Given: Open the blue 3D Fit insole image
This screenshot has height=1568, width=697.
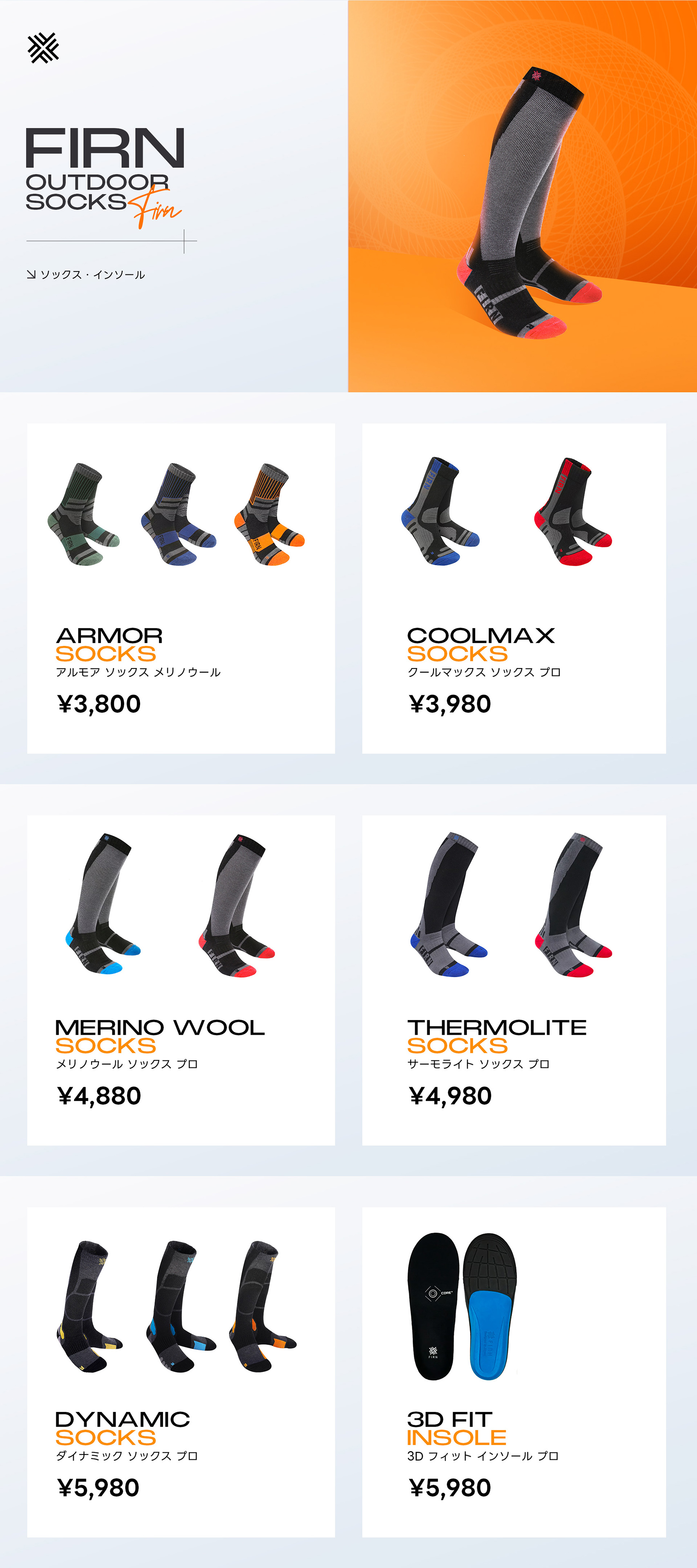Looking at the screenshot, I should (490, 1307).
